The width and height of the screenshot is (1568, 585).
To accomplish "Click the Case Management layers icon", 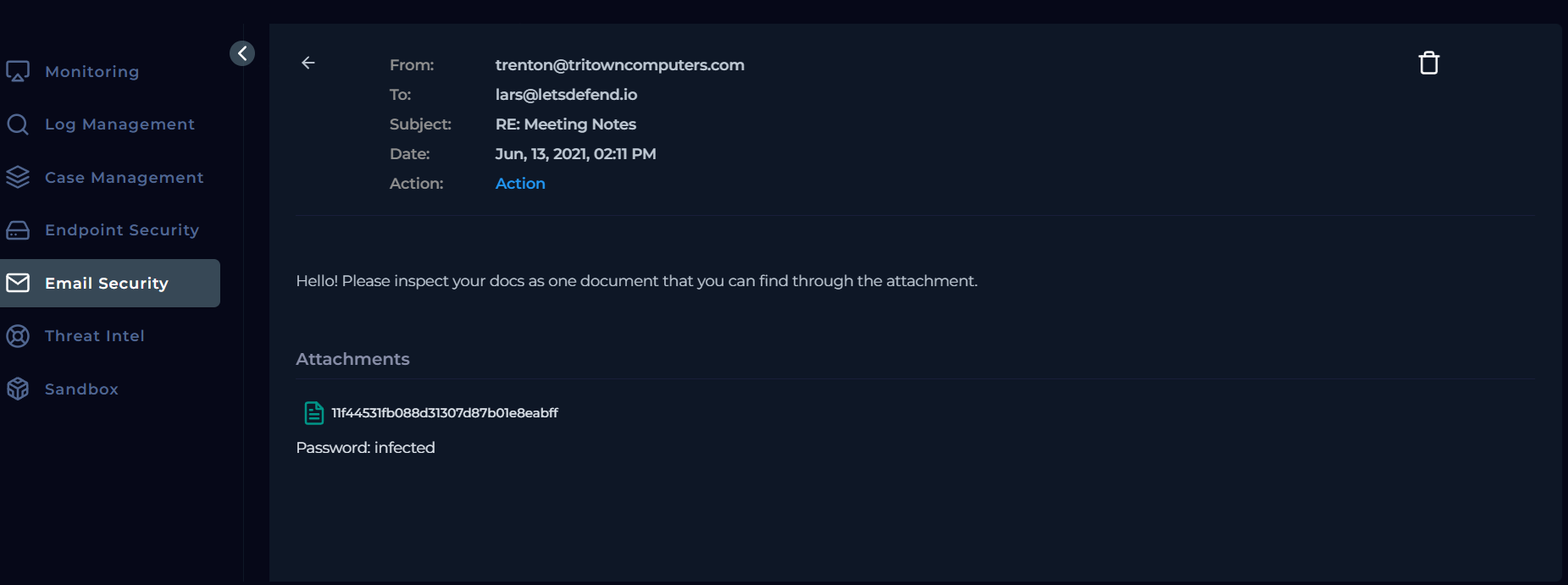I will point(18,178).
